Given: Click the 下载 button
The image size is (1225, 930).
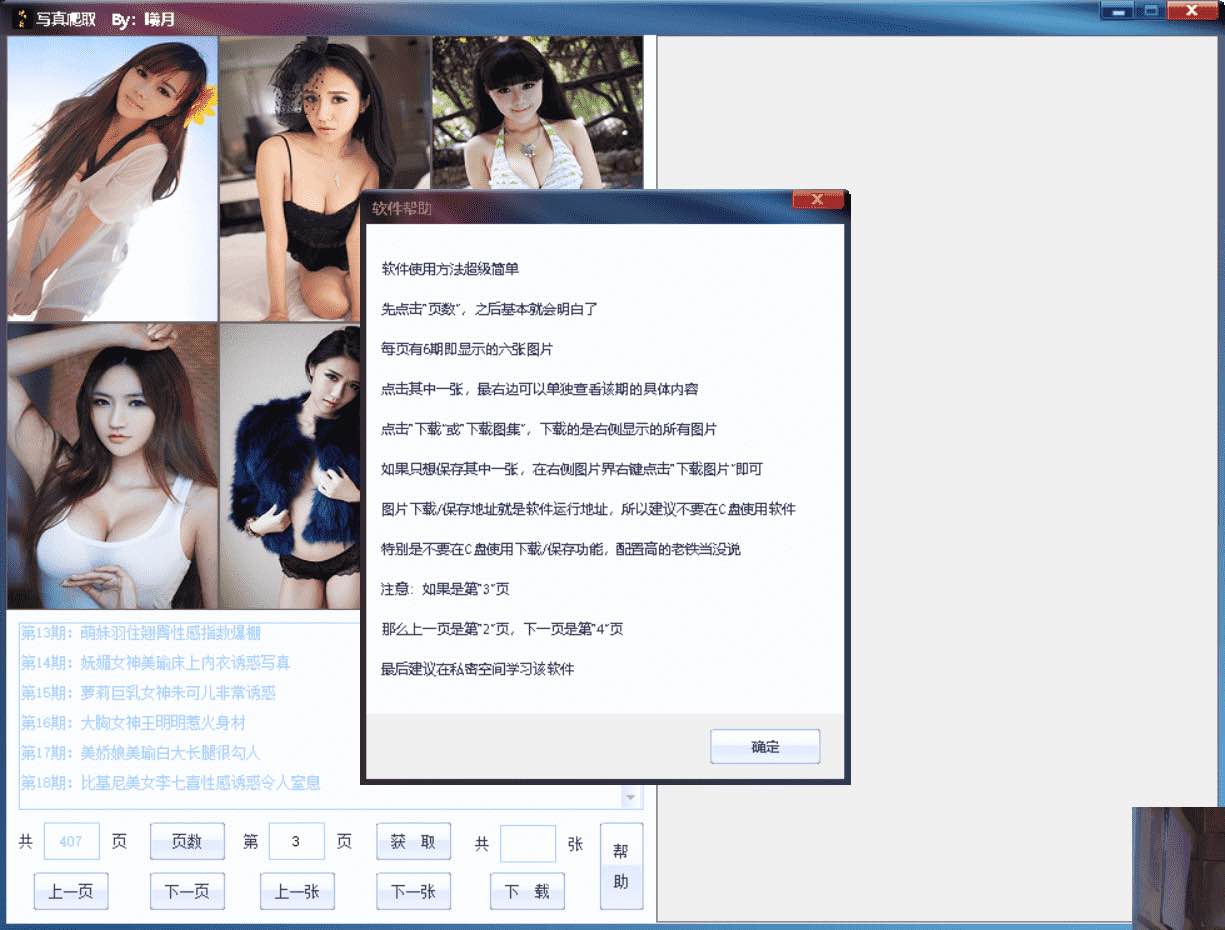Looking at the screenshot, I should click(527, 891).
